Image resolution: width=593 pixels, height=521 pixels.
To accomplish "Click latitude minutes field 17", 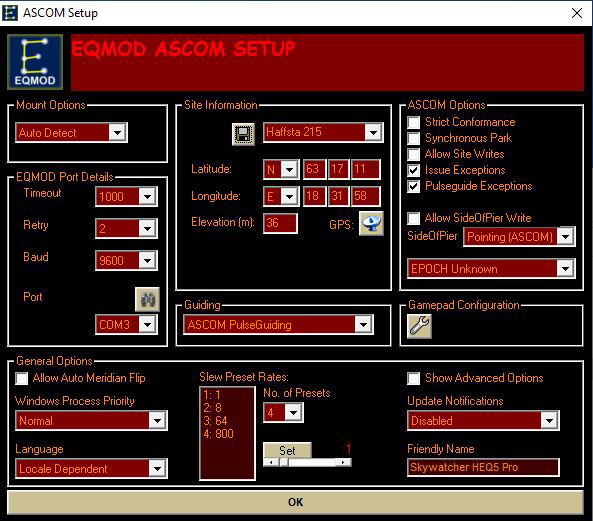I will pos(339,169).
